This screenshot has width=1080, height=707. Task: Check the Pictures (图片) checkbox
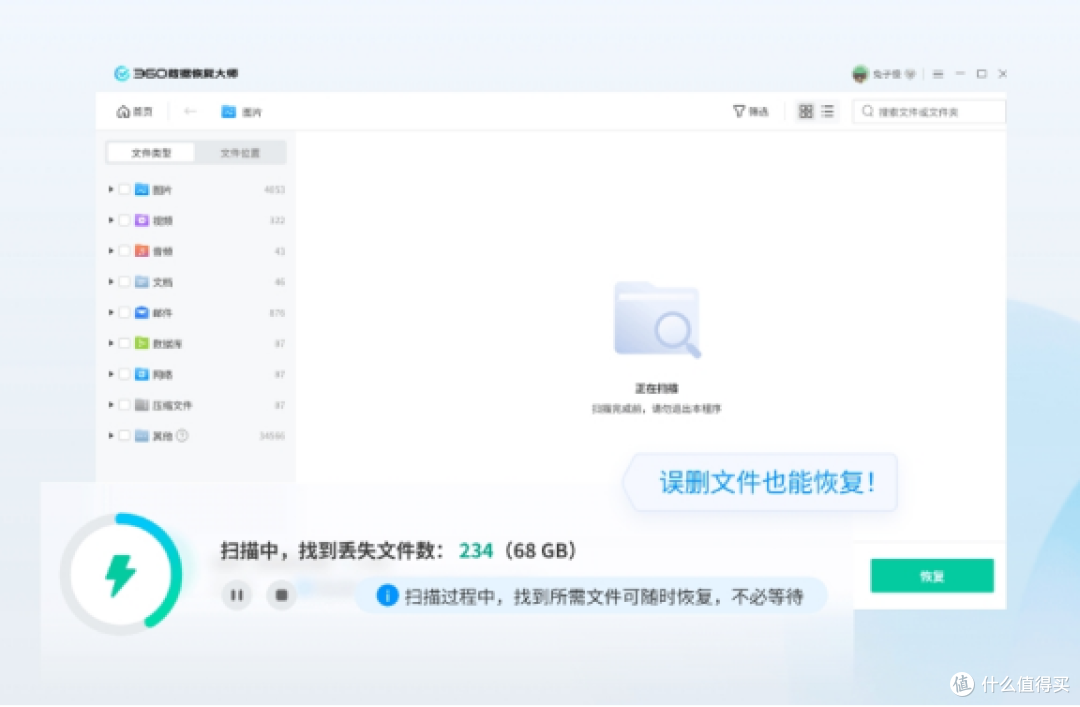point(125,189)
